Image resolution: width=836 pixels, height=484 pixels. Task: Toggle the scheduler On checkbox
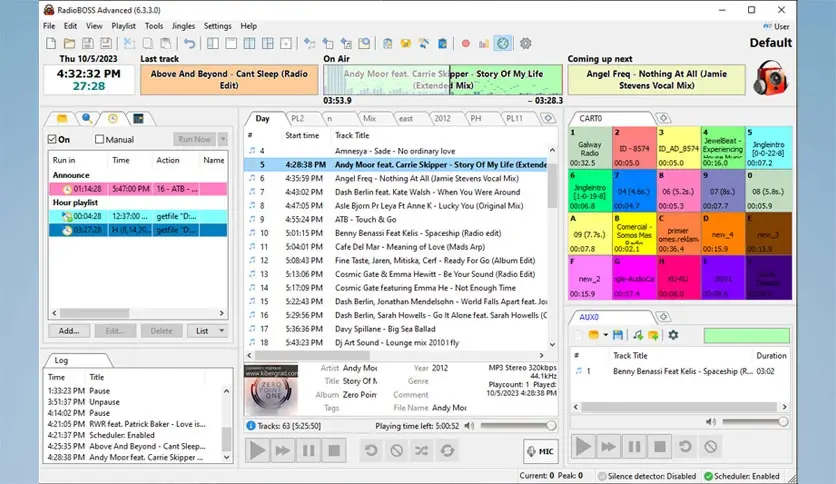[x=52, y=140]
